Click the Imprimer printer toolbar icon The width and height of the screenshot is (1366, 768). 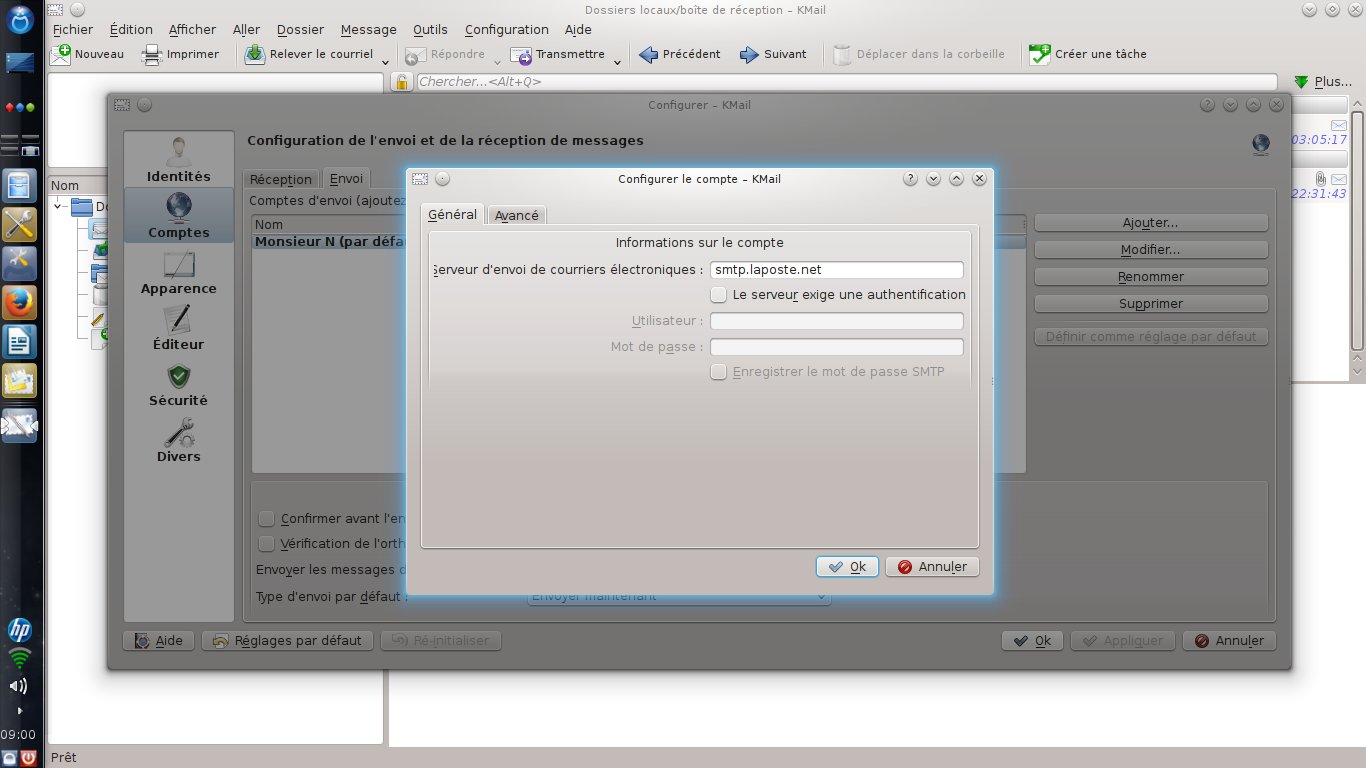click(152, 54)
